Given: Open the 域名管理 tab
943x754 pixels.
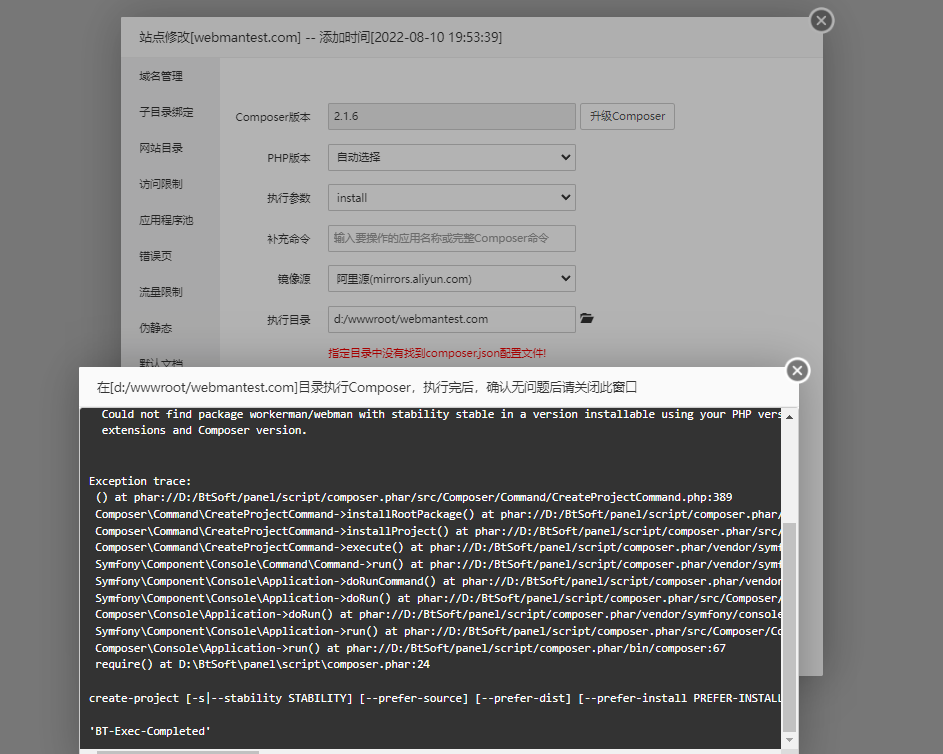Looking at the screenshot, I should point(161,76).
